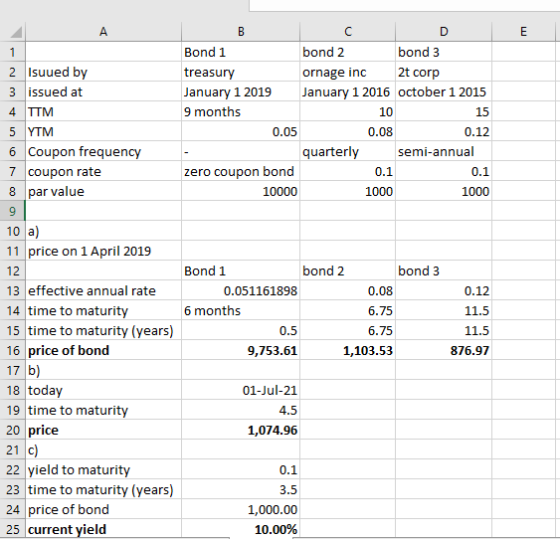Click YTM value 0.05
Screen dimensions: 560x539
pos(241,132)
